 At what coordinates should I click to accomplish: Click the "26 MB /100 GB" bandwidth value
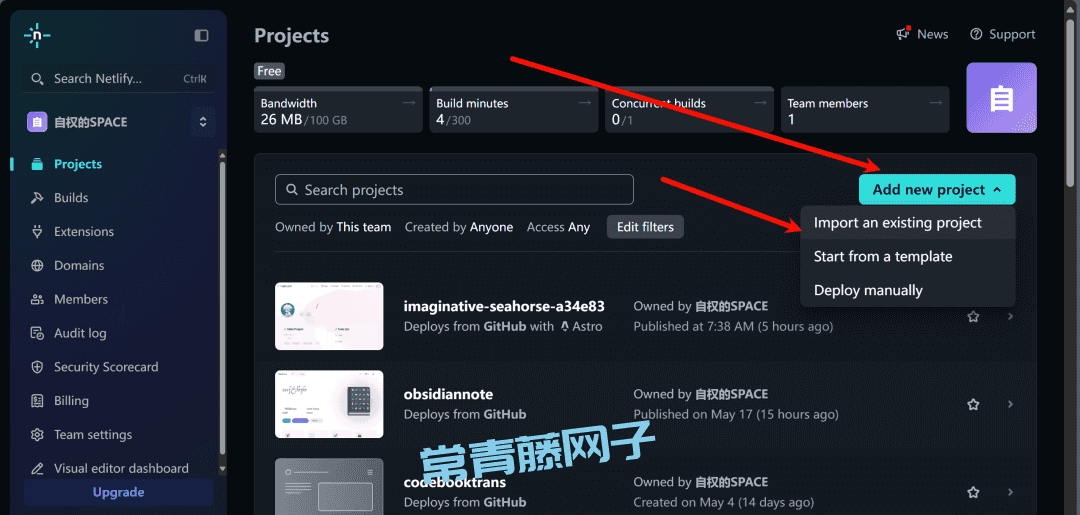click(x=304, y=120)
